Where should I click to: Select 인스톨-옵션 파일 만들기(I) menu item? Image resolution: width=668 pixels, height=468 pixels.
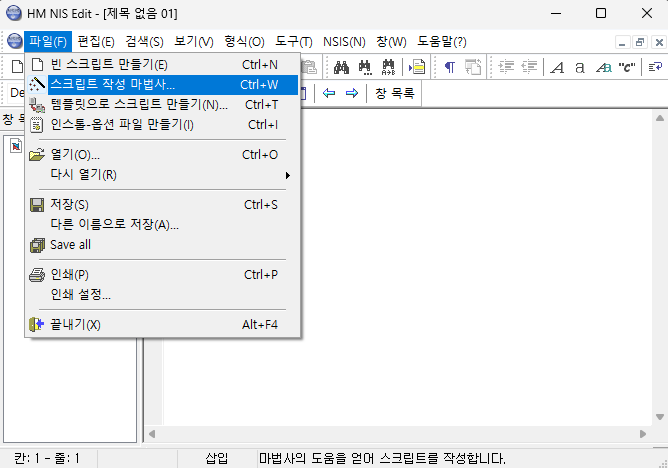click(163, 125)
